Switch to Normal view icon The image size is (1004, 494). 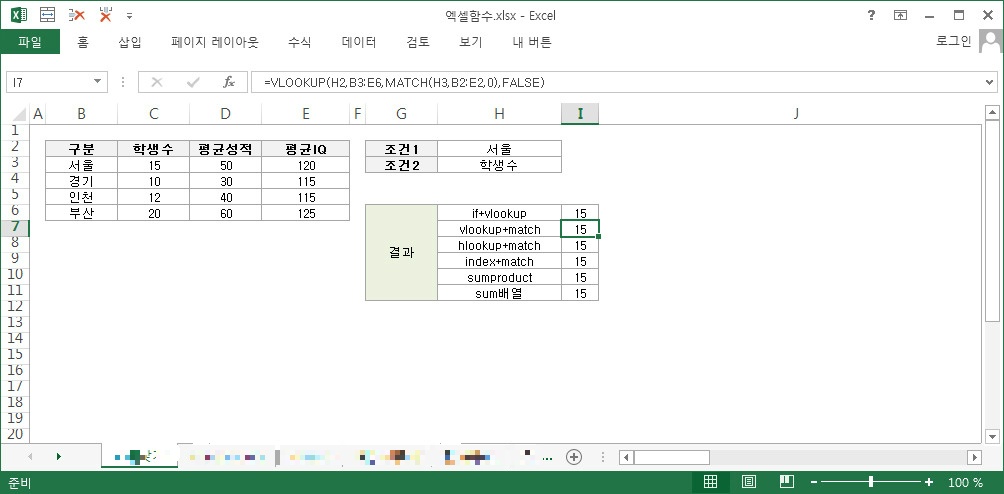[711, 482]
